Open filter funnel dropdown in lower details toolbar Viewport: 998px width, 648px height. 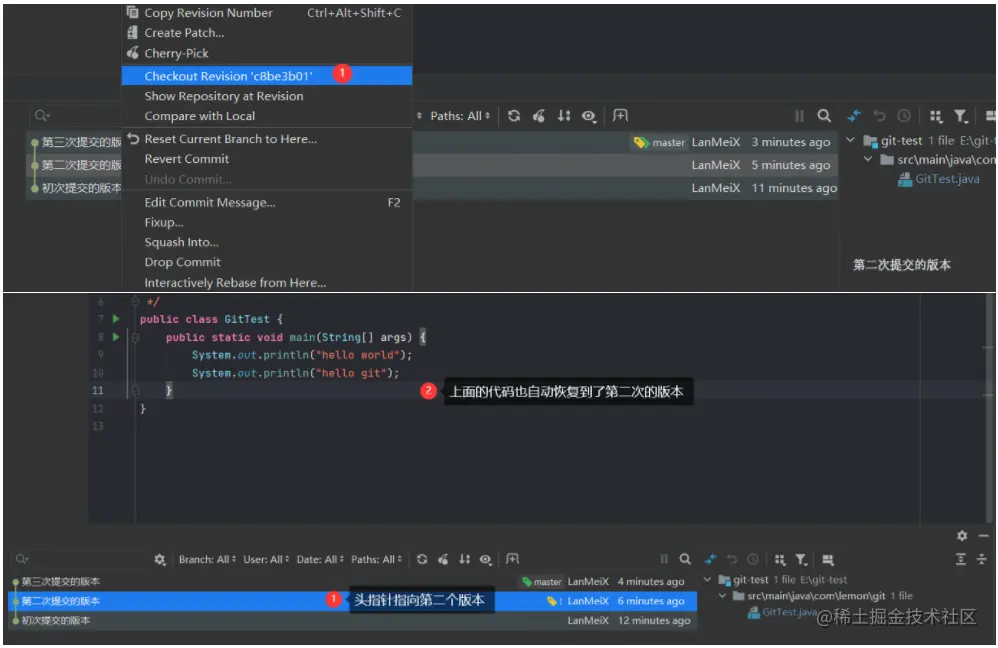(801, 559)
